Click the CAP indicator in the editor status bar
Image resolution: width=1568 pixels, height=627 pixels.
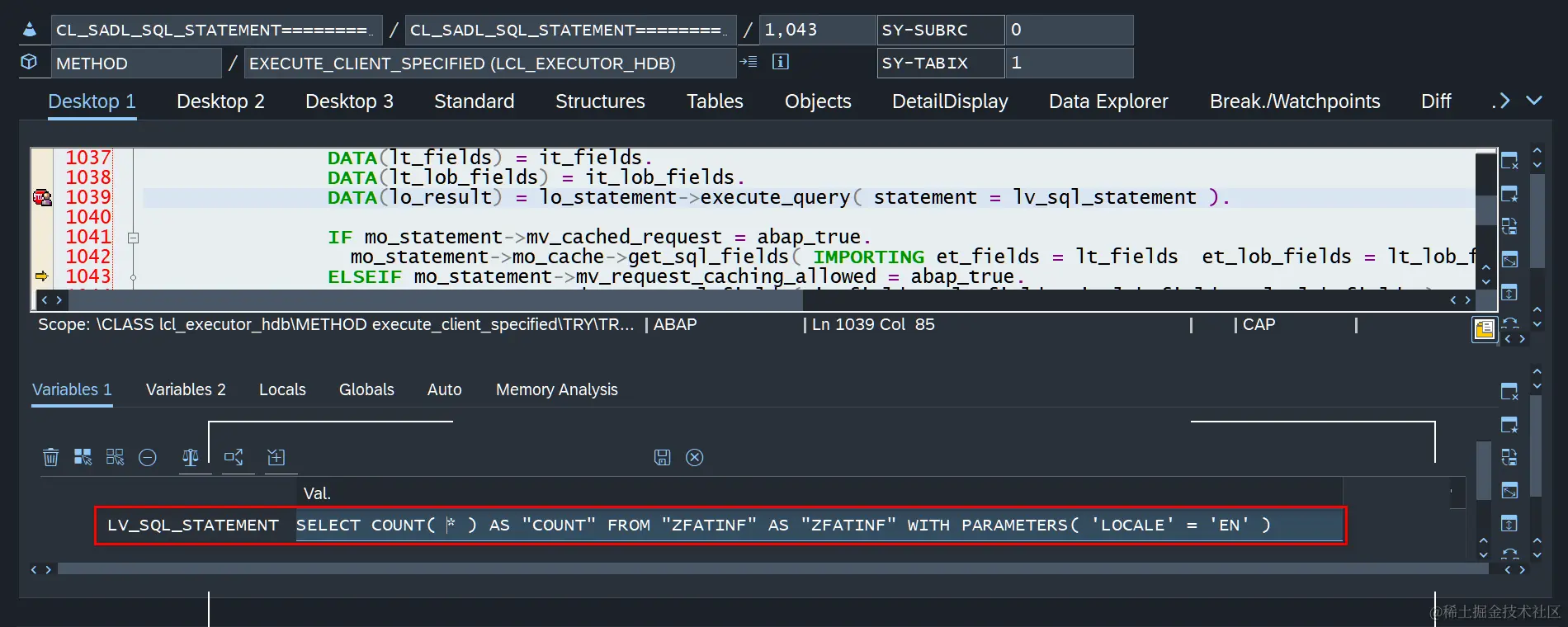(1259, 324)
